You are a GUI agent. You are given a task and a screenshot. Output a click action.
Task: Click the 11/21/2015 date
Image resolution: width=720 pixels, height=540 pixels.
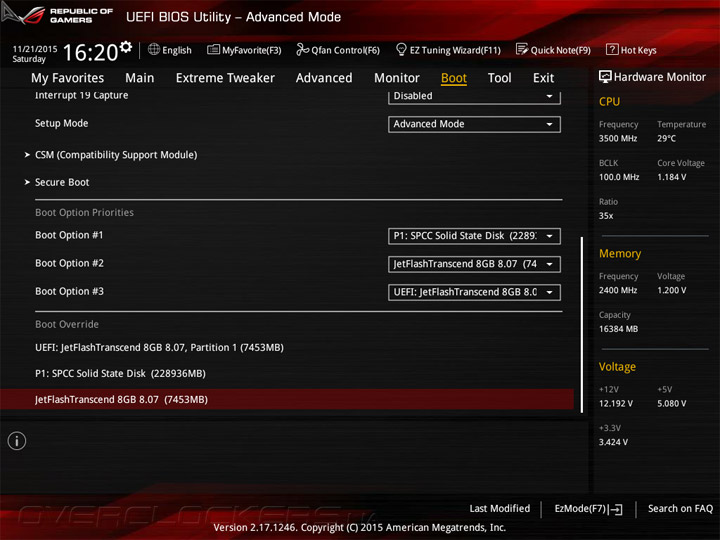(x=35, y=49)
